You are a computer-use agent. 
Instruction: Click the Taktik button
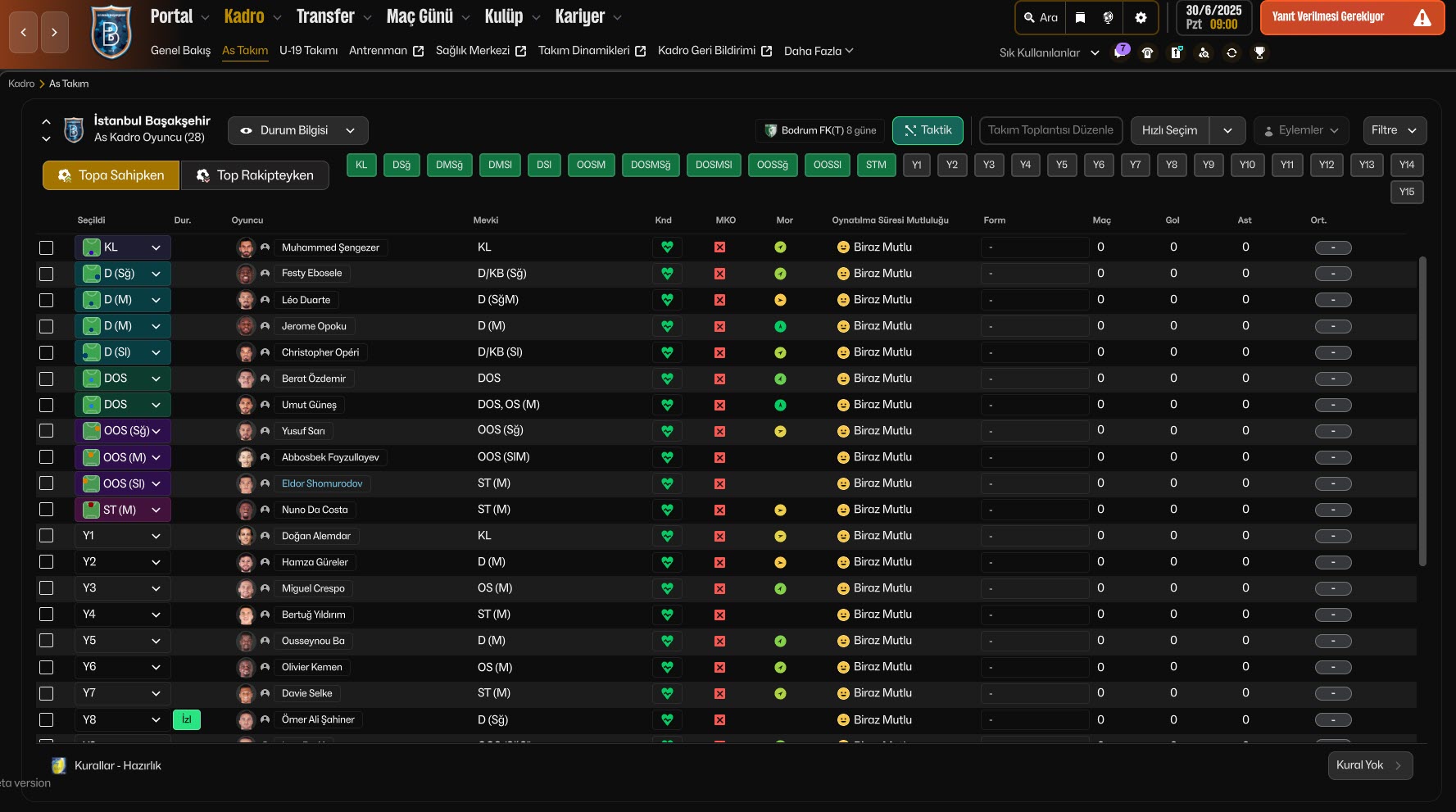928,130
